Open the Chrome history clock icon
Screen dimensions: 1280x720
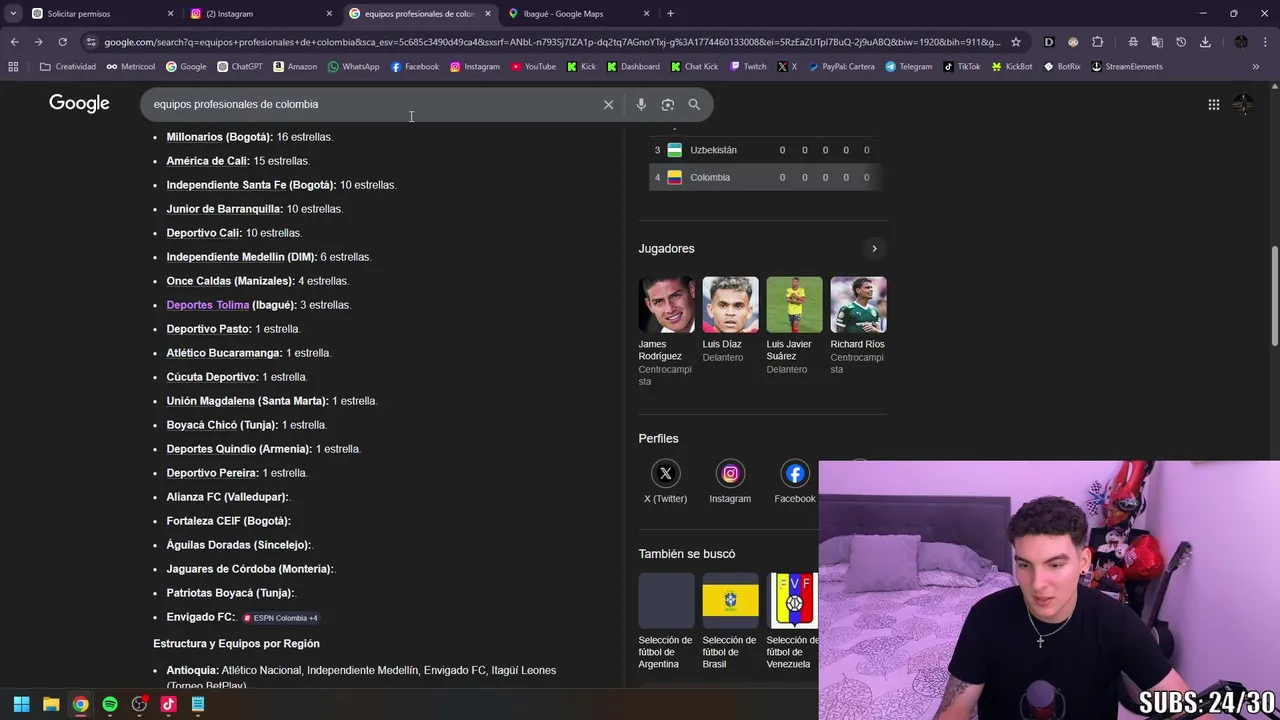[x=1181, y=42]
